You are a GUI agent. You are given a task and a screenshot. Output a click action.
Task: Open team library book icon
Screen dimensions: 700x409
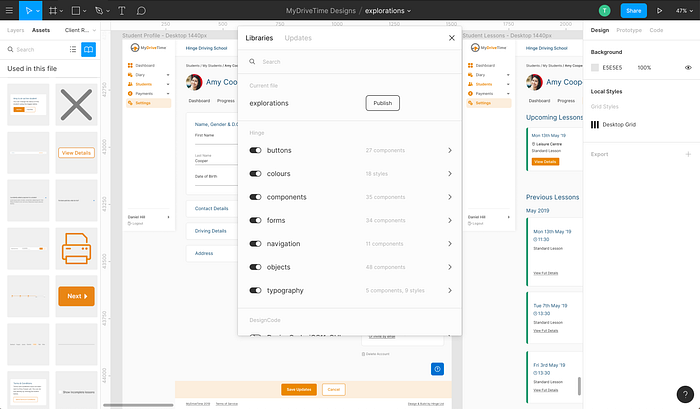coord(88,49)
